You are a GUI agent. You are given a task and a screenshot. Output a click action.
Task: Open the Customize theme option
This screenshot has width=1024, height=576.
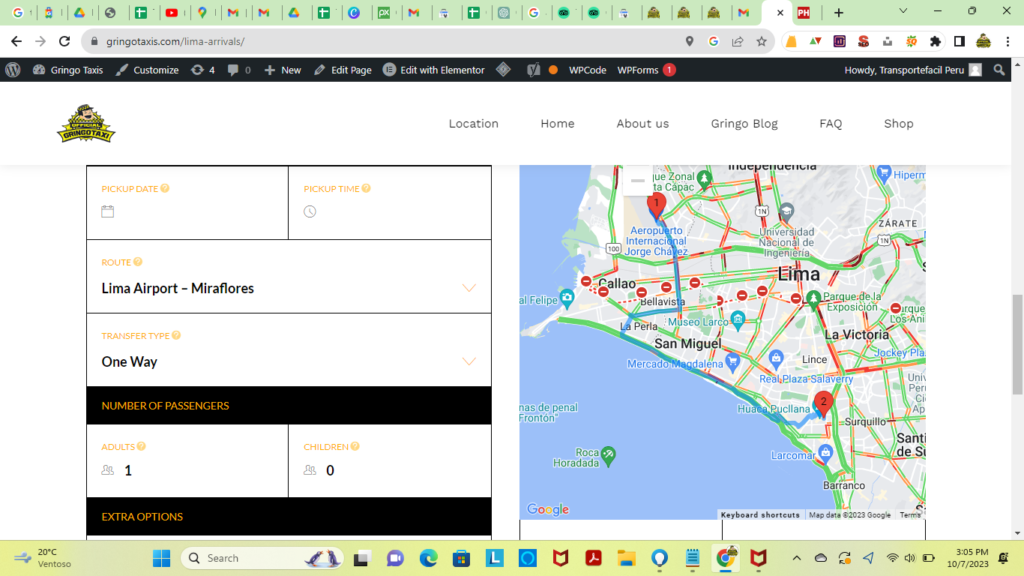[147, 70]
